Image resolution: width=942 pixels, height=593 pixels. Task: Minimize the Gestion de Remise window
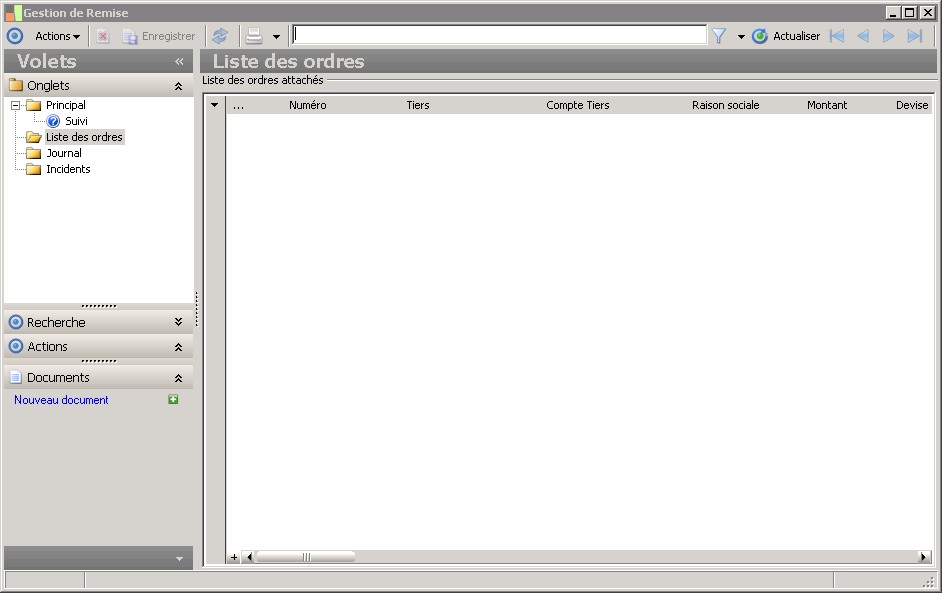point(893,13)
